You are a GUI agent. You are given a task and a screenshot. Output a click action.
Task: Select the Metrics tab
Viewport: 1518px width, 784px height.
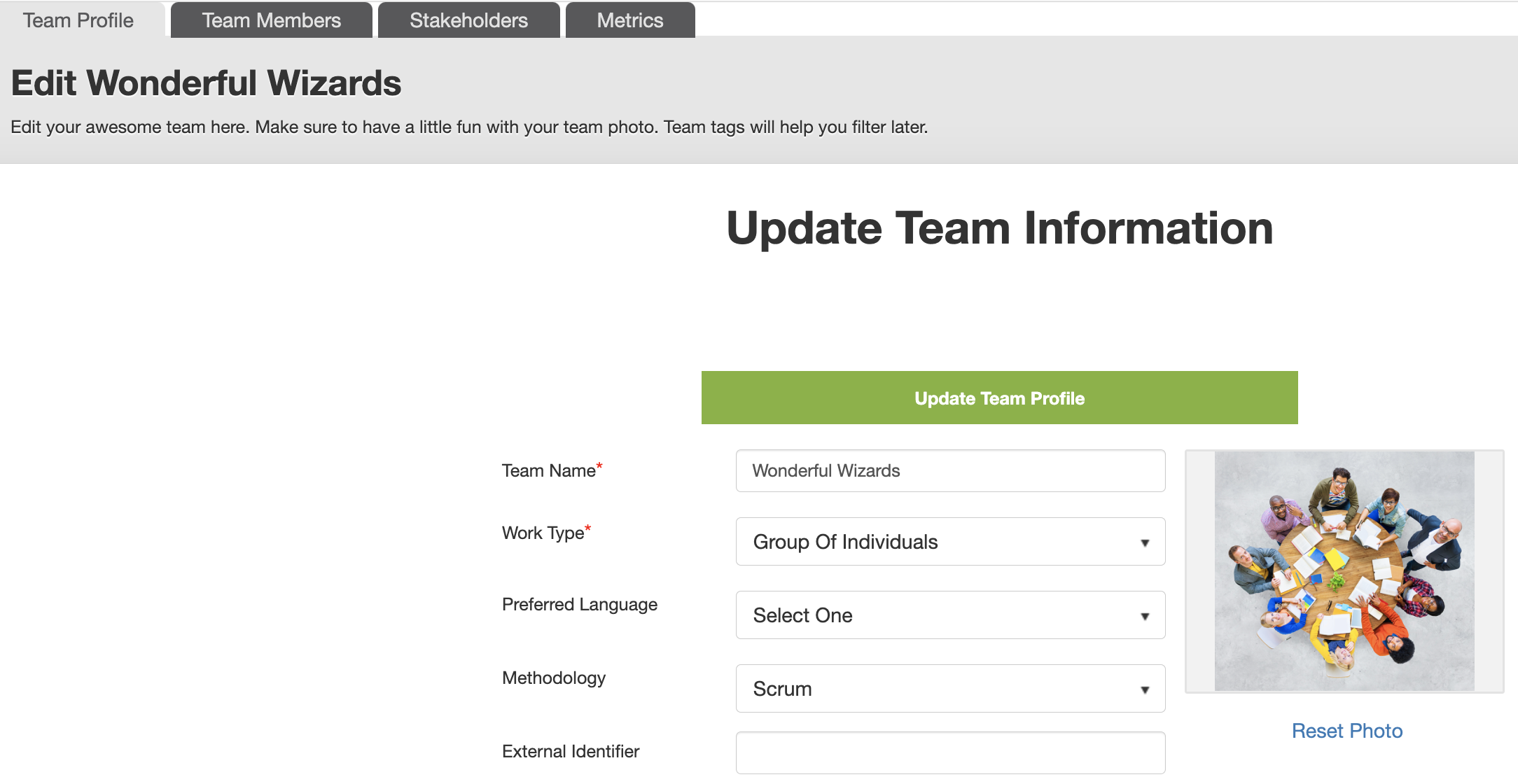pyautogui.click(x=630, y=20)
